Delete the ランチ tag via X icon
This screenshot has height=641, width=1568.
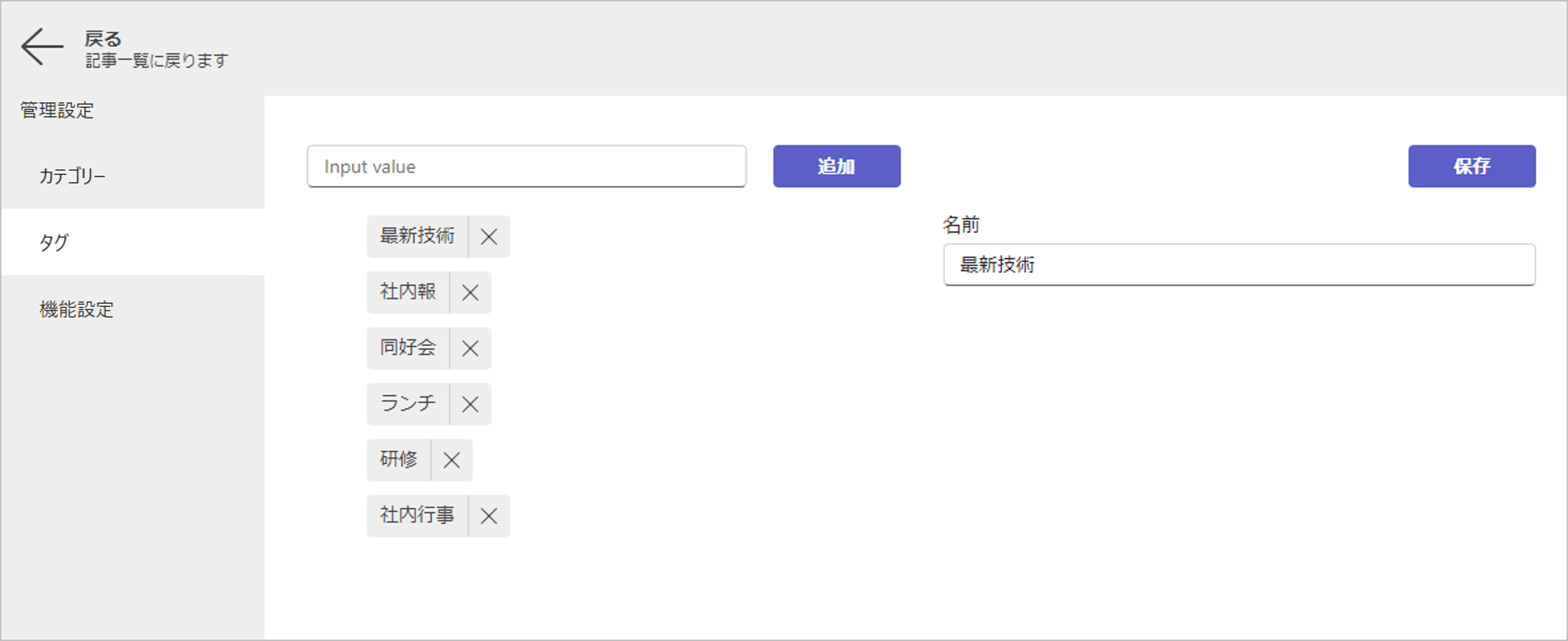pyautogui.click(x=470, y=404)
